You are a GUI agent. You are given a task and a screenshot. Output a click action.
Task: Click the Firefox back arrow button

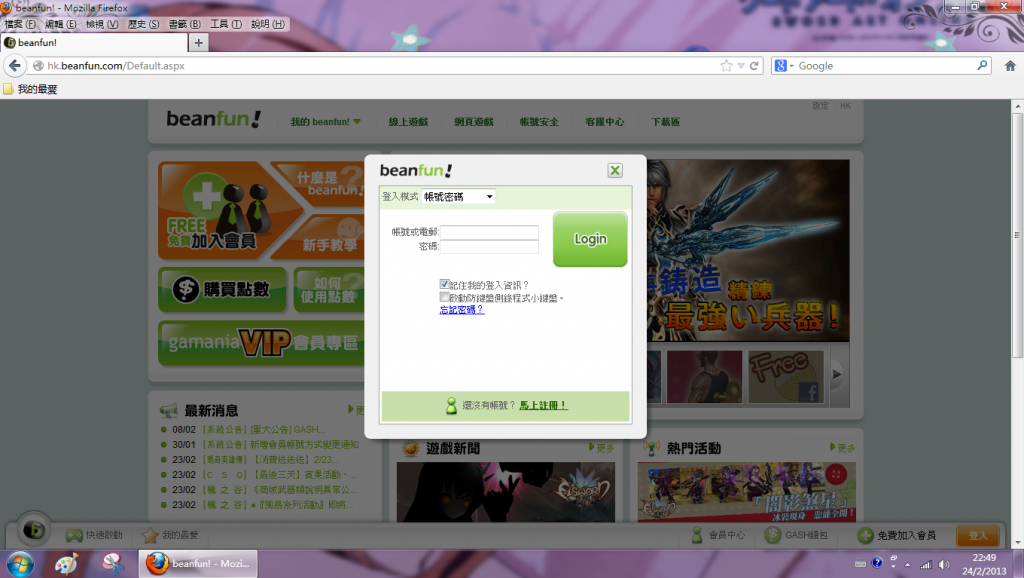tap(15, 66)
